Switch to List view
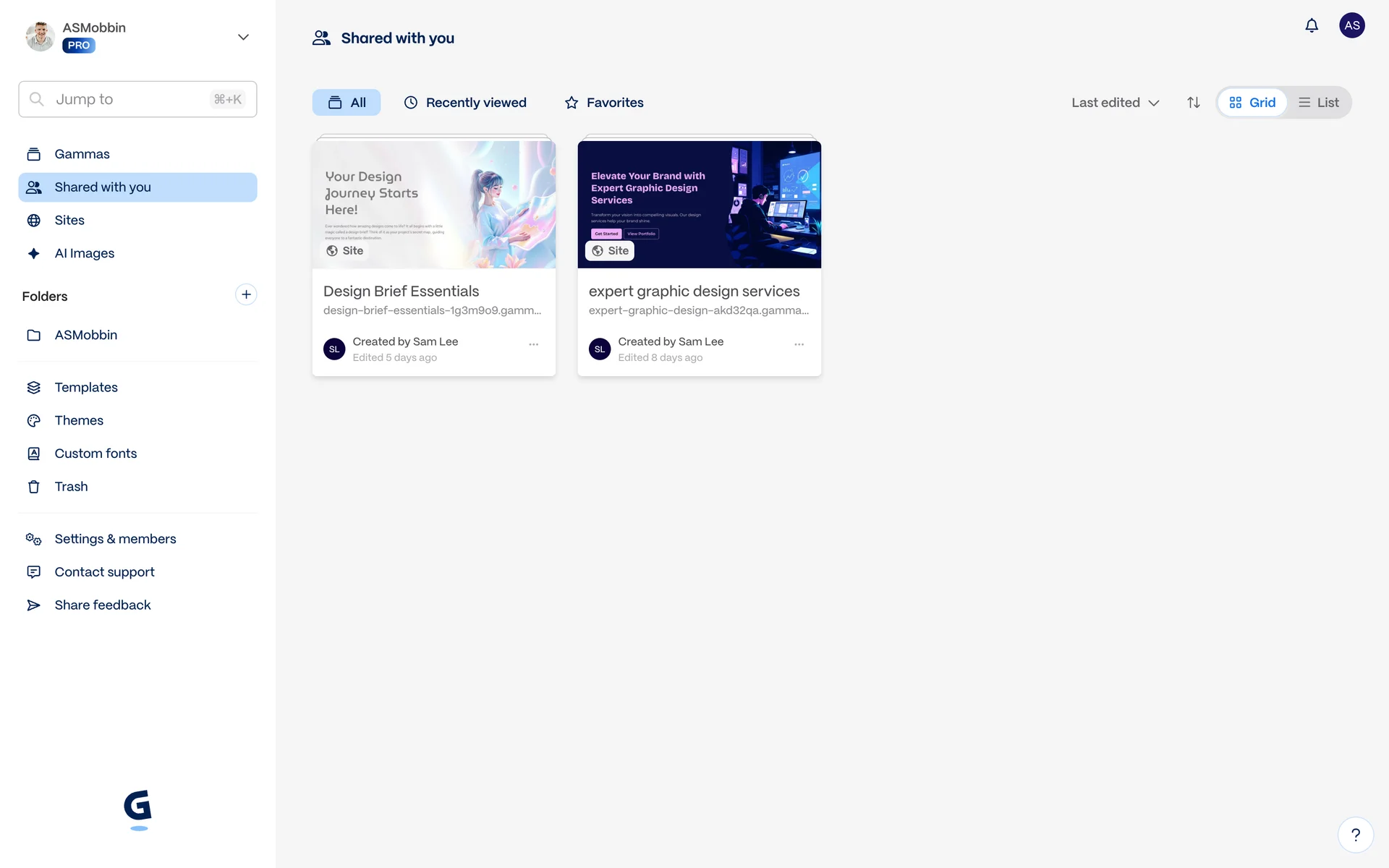Viewport: 1389px width, 868px height. tap(1318, 103)
